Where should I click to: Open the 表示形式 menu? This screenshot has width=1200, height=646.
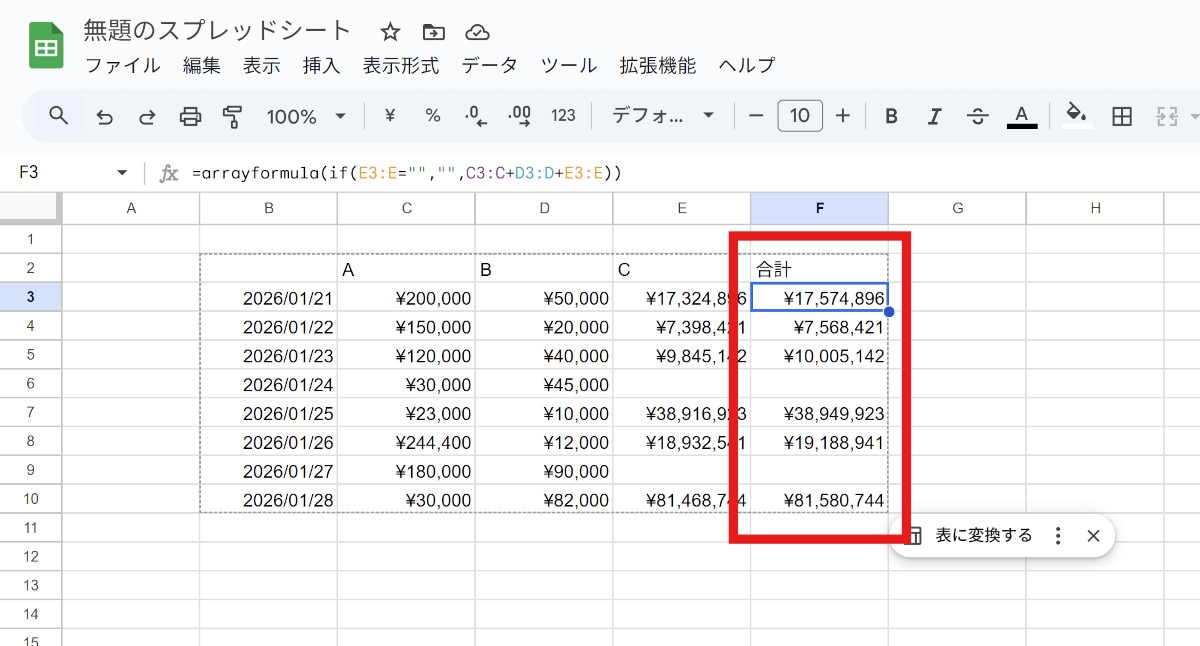pyautogui.click(x=400, y=66)
